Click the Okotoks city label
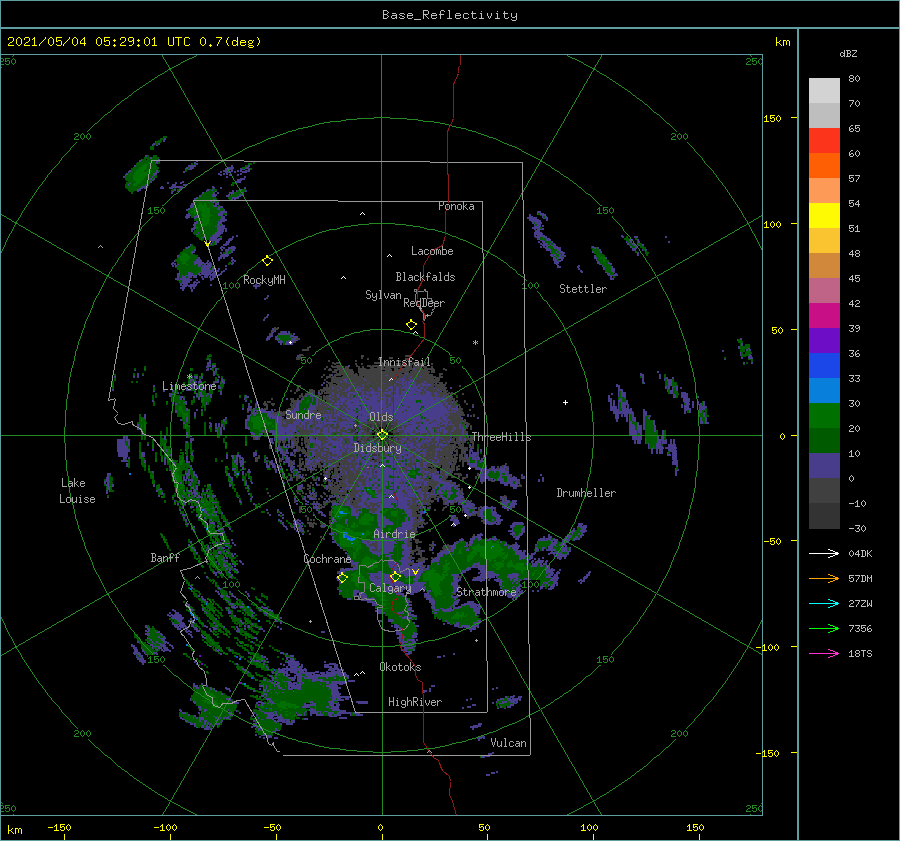This screenshot has height=841, width=900. (x=400, y=667)
